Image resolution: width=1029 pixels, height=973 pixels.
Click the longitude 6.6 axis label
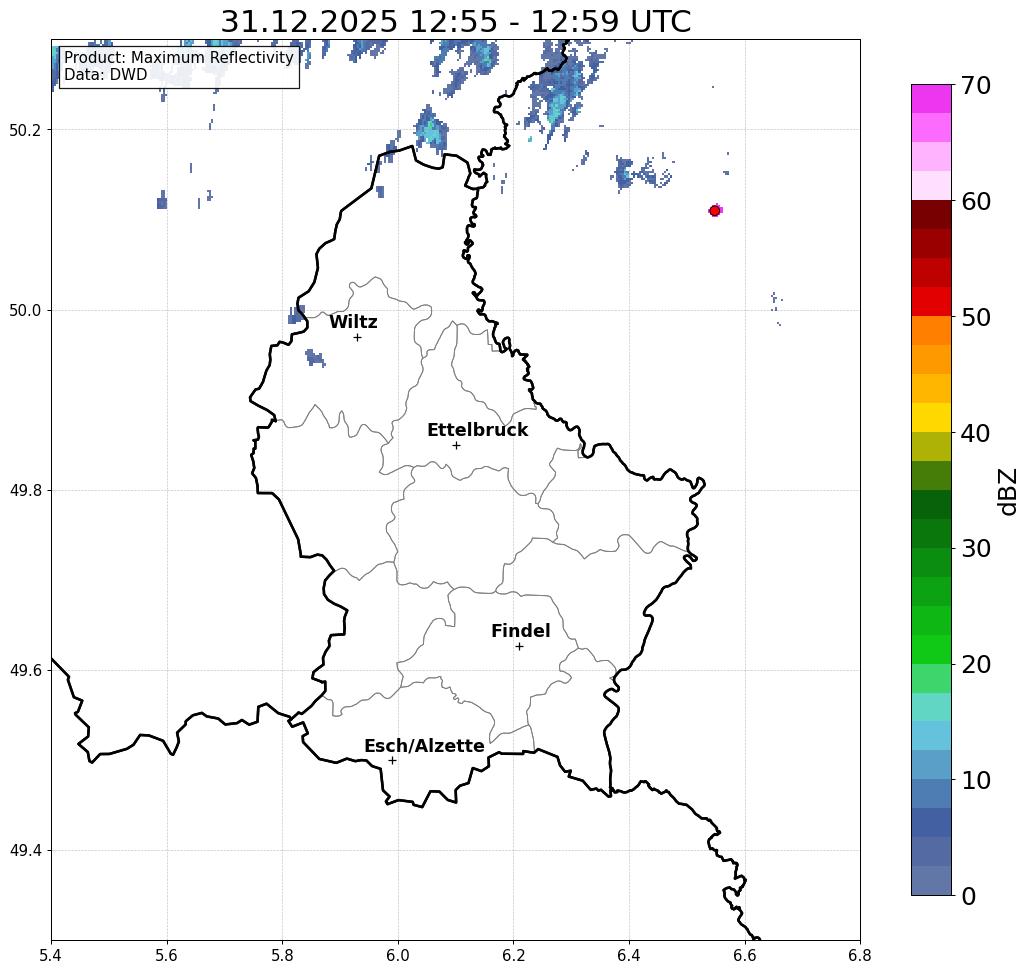pos(744,955)
